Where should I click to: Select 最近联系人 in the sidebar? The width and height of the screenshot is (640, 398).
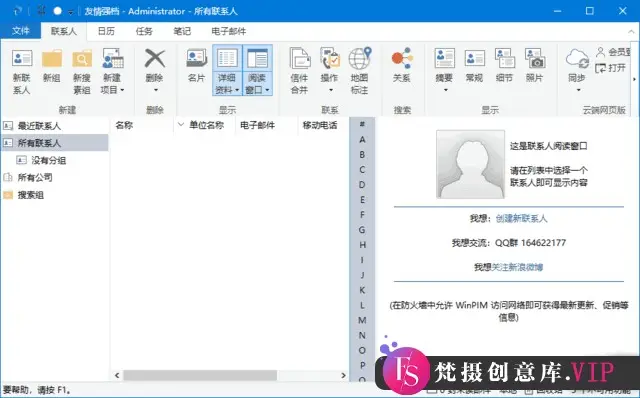point(55,126)
